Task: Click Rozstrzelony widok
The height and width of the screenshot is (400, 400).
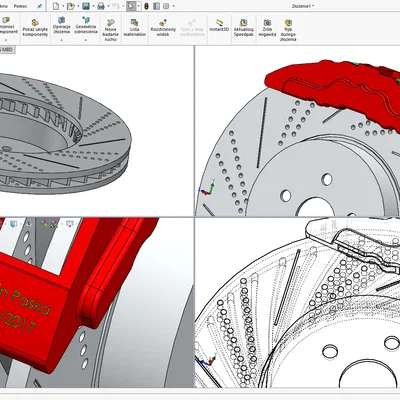Action: (x=163, y=28)
